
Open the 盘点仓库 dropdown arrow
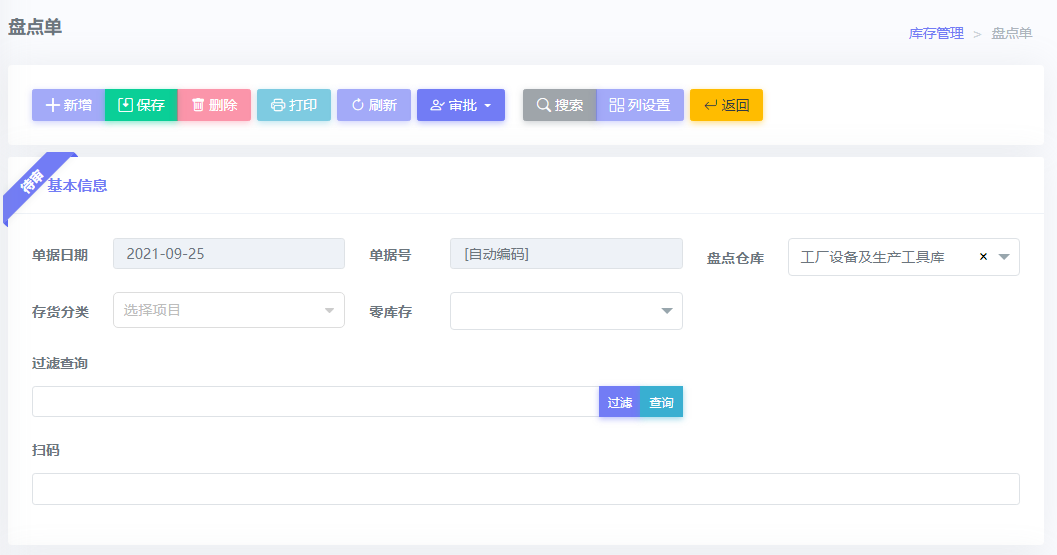[1004, 257]
